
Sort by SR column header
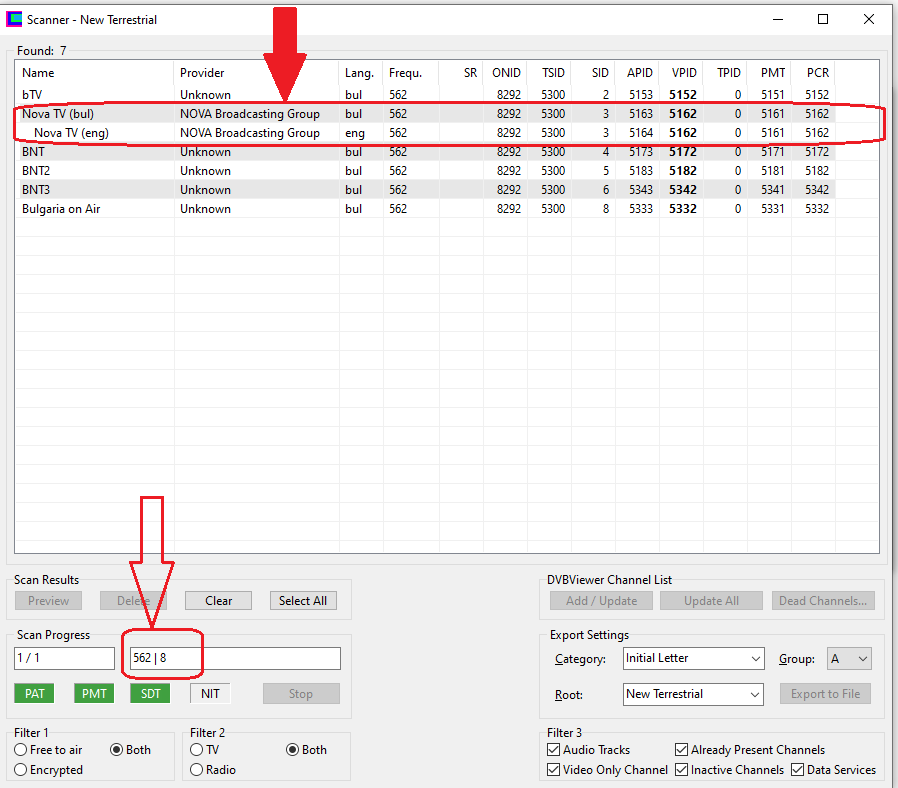point(461,73)
